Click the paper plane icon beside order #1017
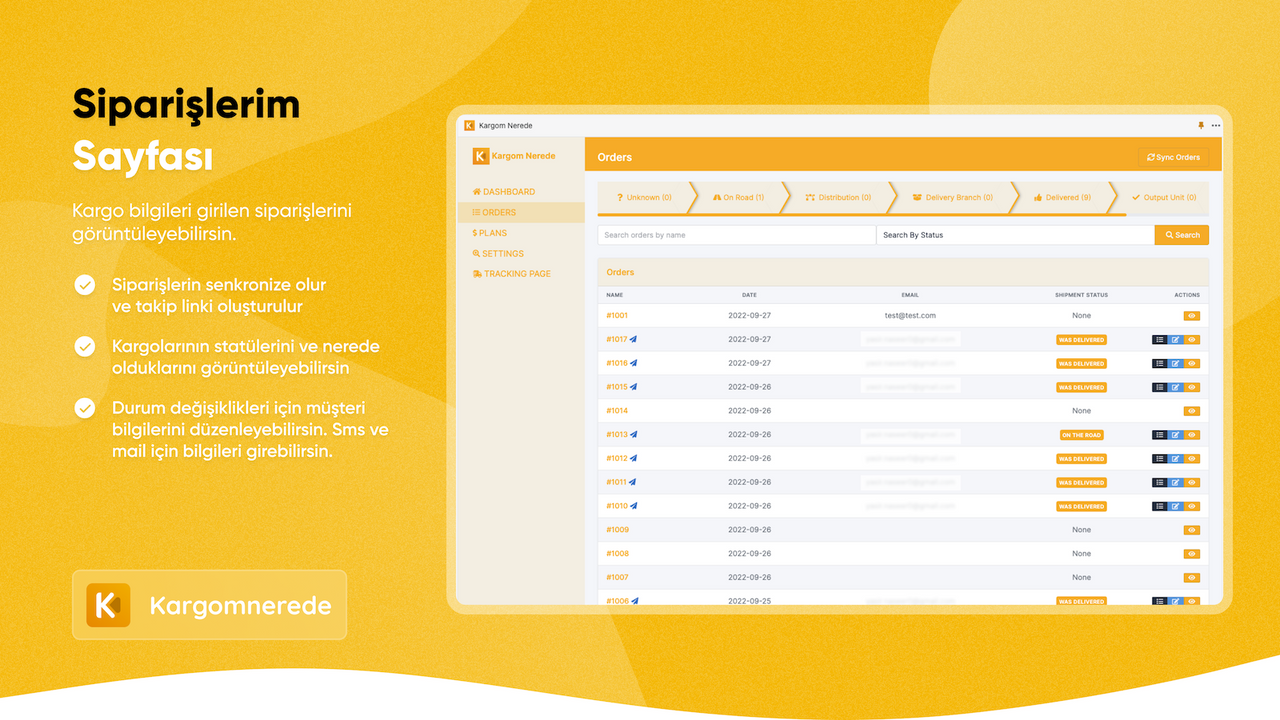 point(634,339)
